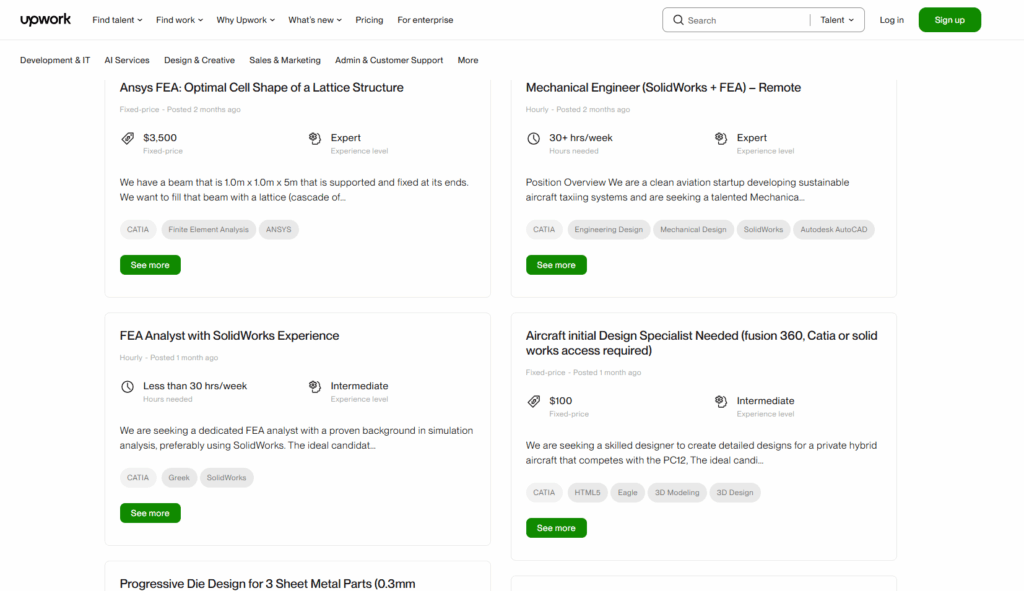
Task: Expand the What's new dropdown
Action: coord(314,19)
